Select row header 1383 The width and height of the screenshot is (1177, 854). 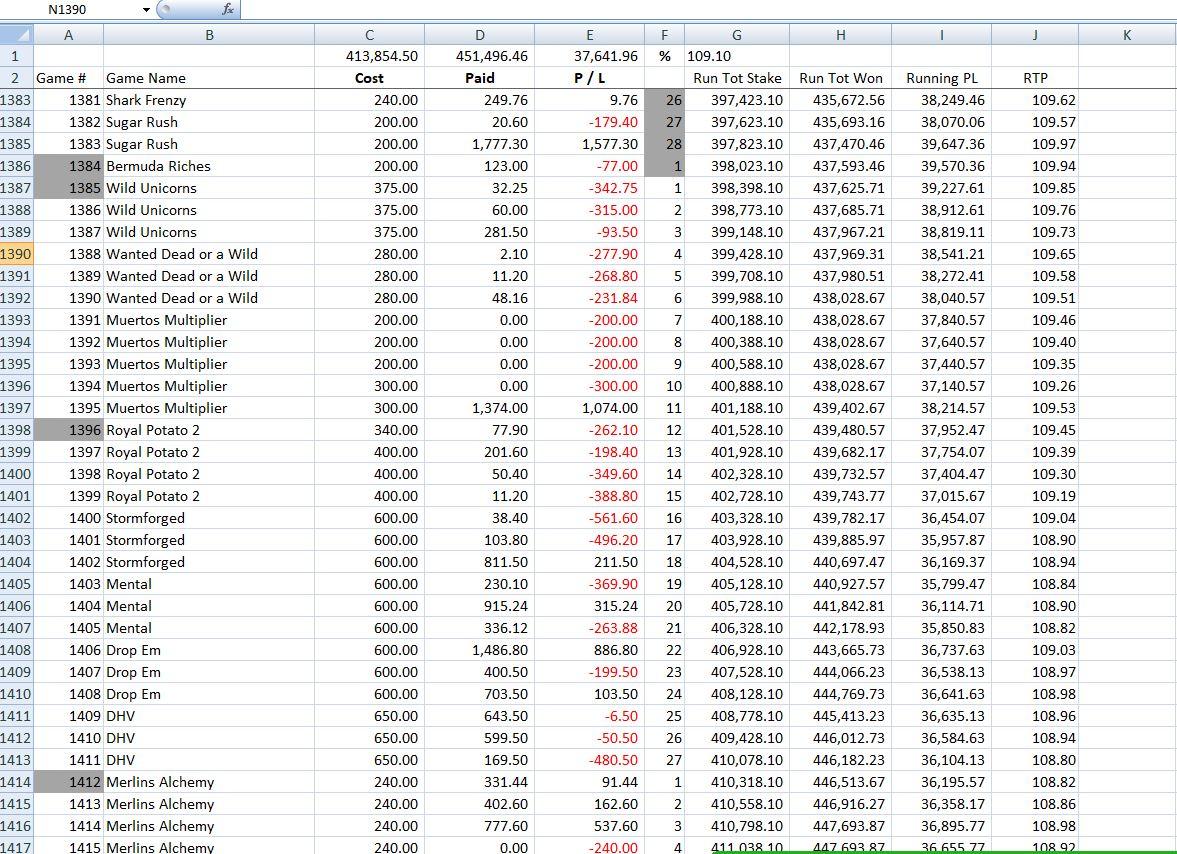tap(17, 100)
